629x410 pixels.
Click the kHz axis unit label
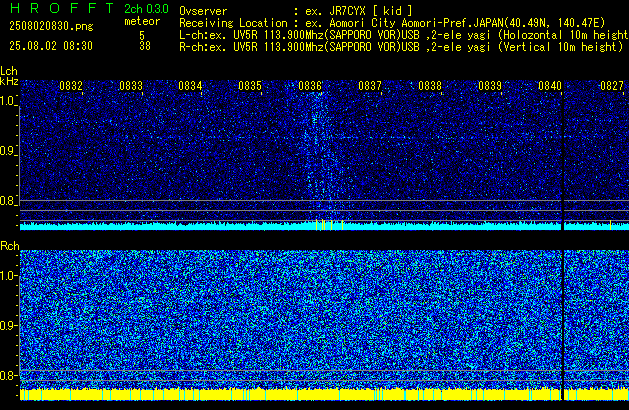(9, 81)
